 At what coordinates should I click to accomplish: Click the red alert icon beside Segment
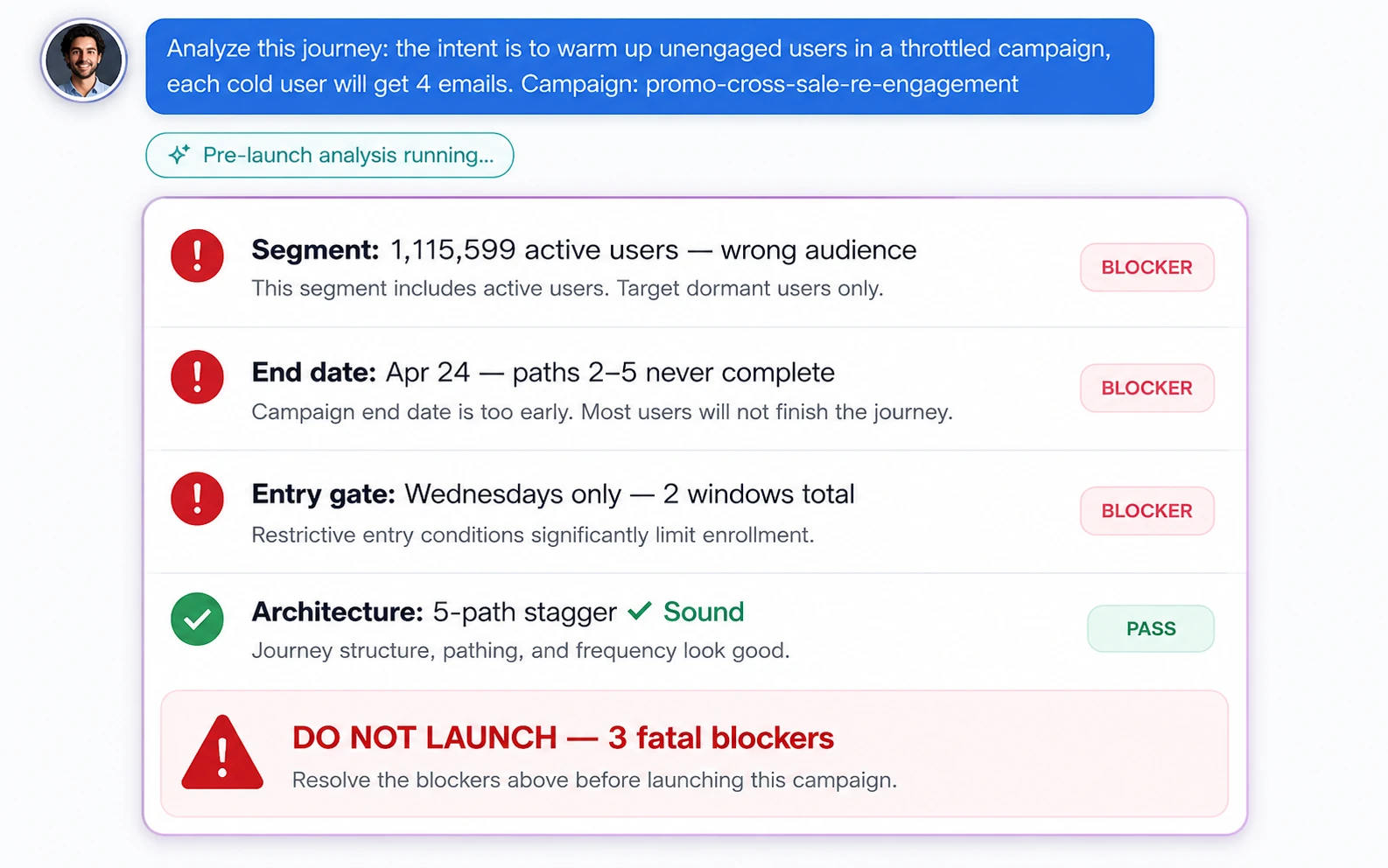pyautogui.click(x=197, y=255)
